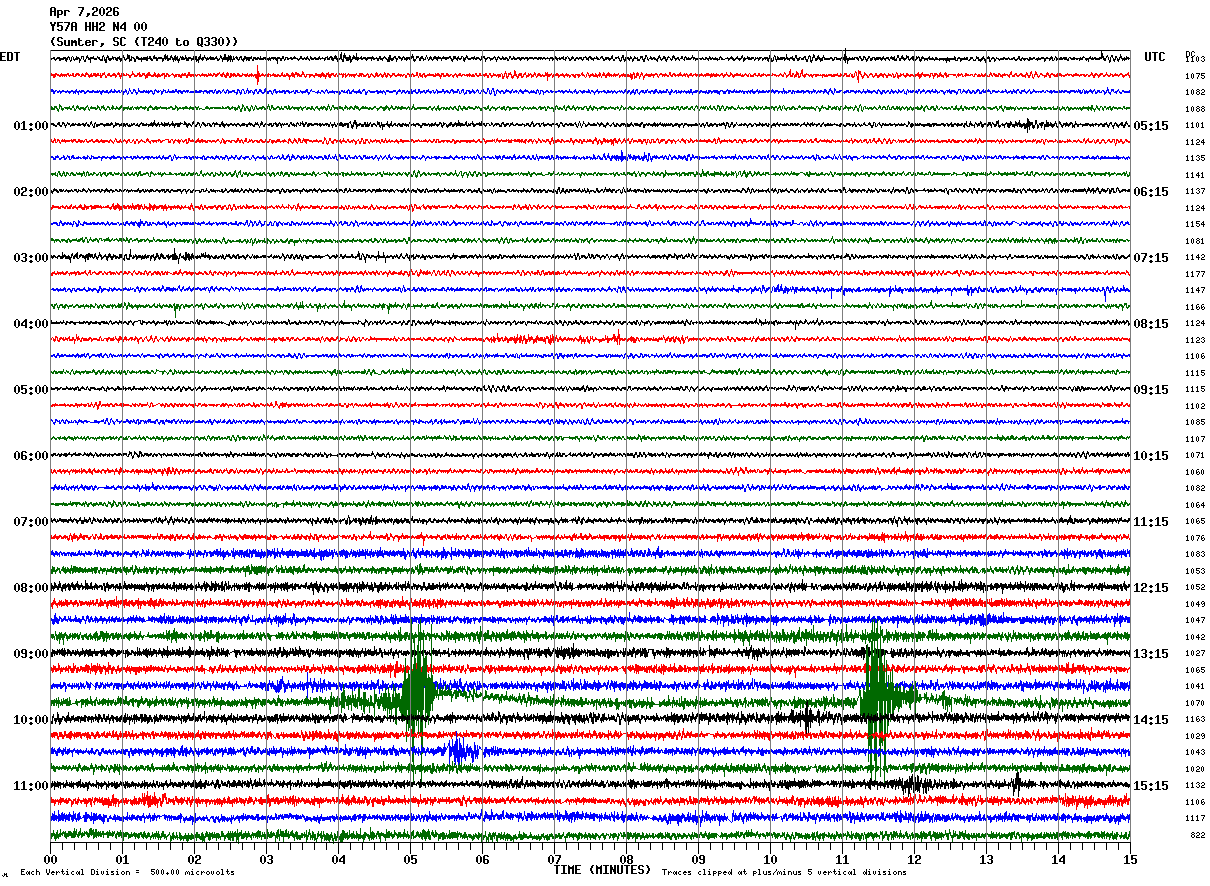The height and width of the screenshot is (886, 1210).
Task: Click the 15:15 UTC time label
Action: click(x=1151, y=786)
